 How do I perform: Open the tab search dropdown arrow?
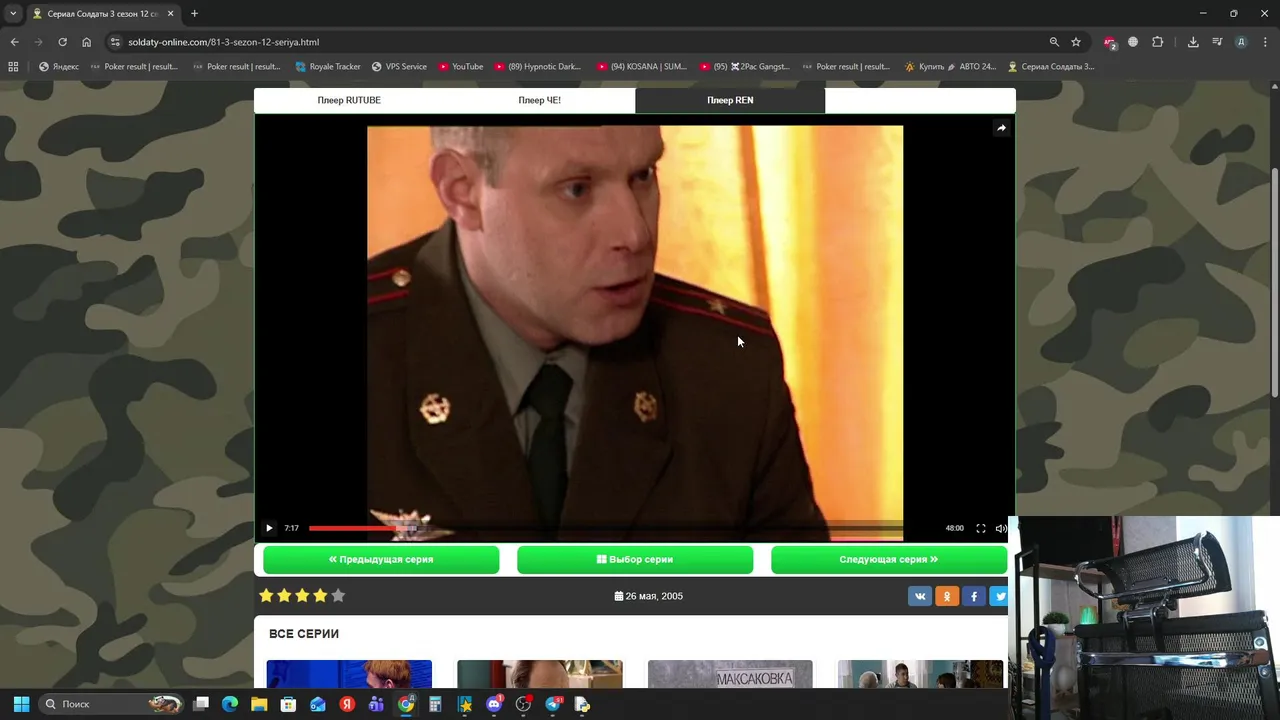coord(13,13)
